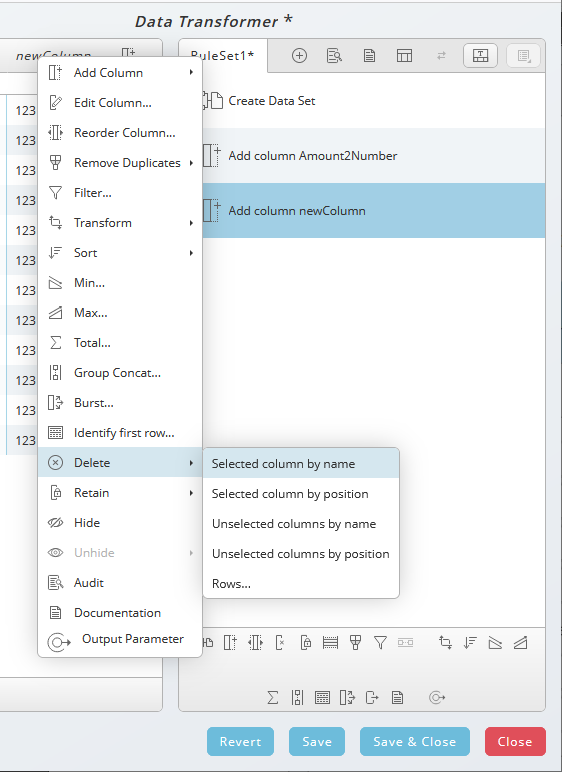This screenshot has height=772, width=562.
Task: Click the add rule plus-circle toolbar icon
Action: (299, 56)
